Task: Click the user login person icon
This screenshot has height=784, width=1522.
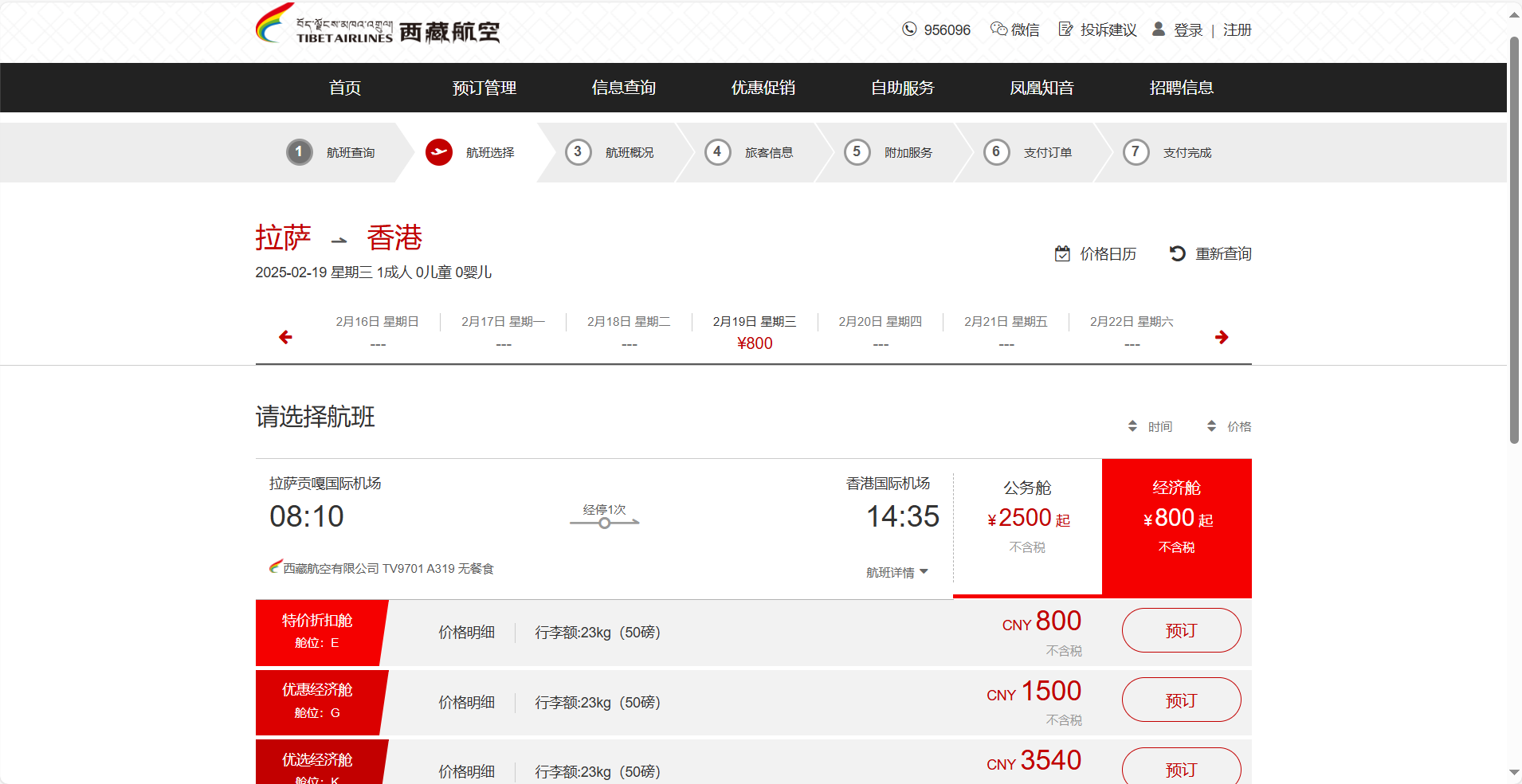Action: click(1159, 29)
